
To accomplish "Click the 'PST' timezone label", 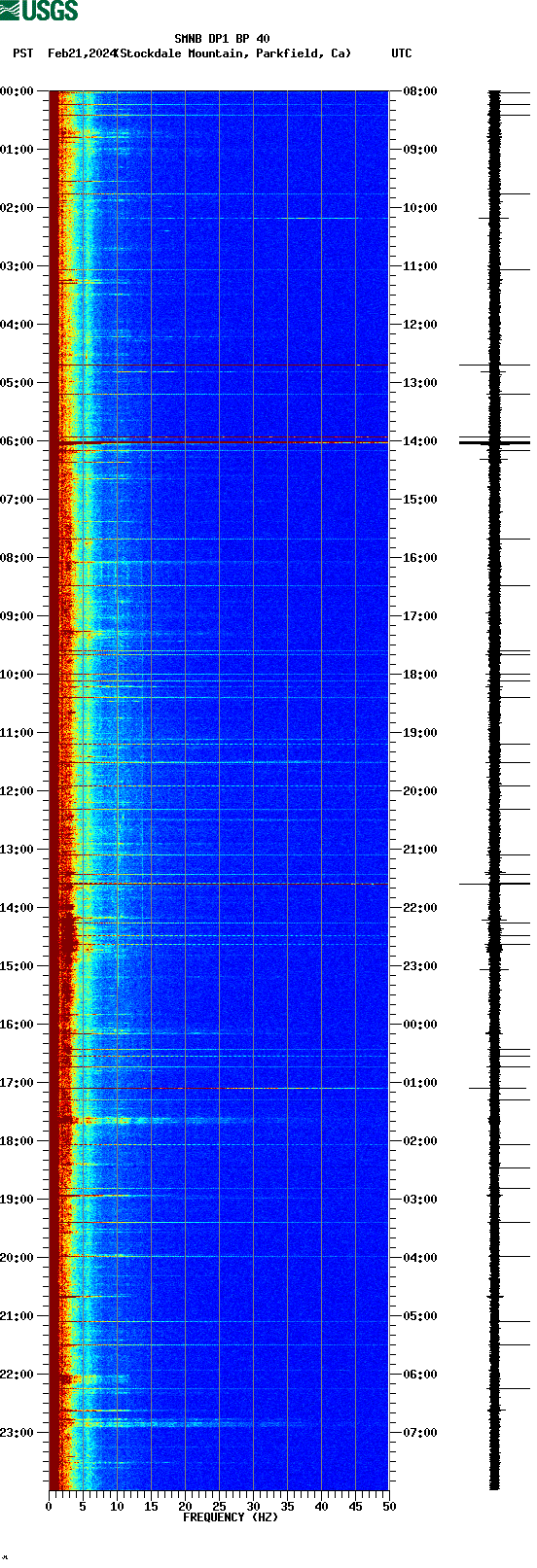I will click(x=23, y=53).
